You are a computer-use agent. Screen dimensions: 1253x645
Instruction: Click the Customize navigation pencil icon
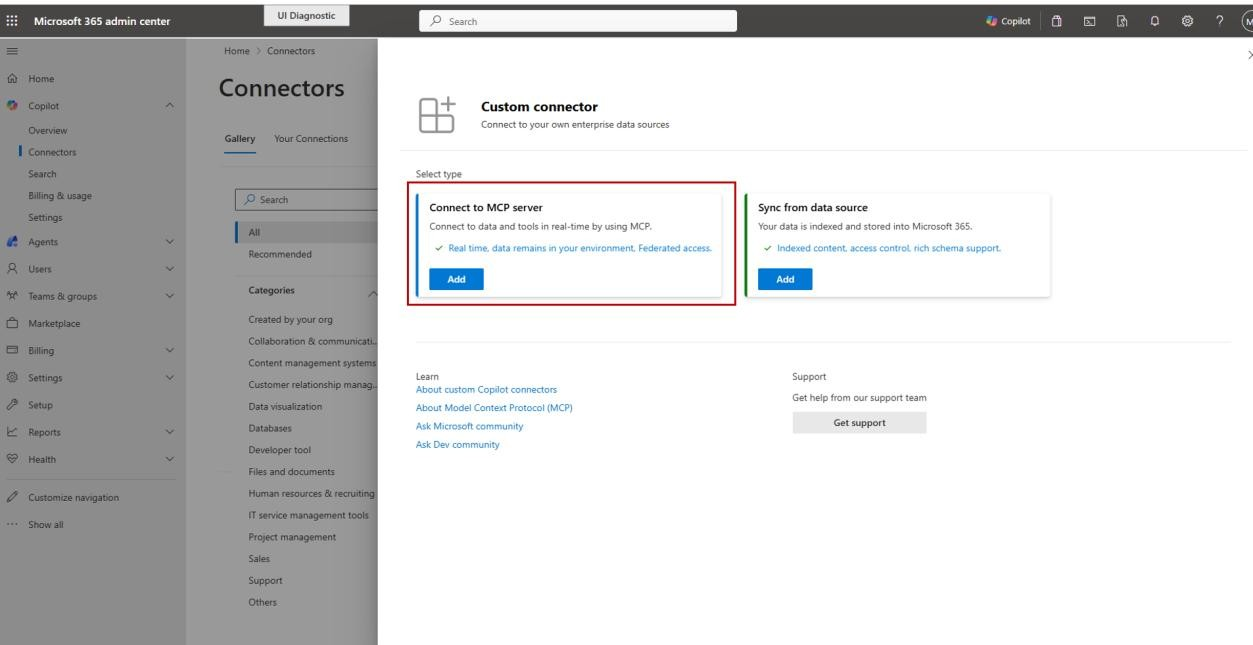pyautogui.click(x=13, y=497)
